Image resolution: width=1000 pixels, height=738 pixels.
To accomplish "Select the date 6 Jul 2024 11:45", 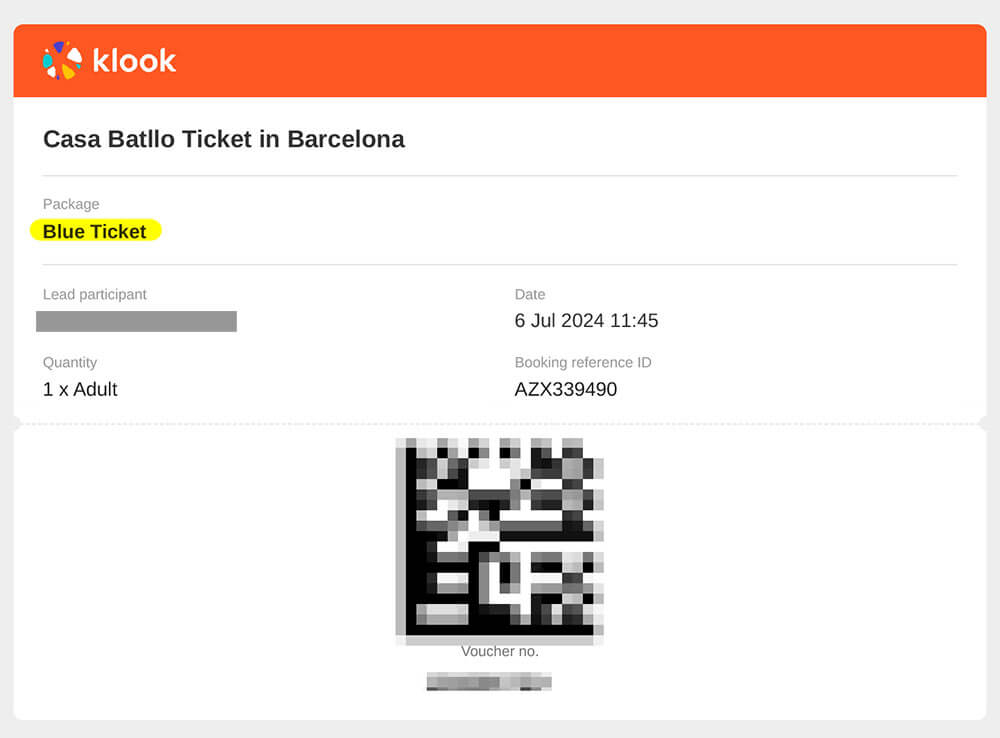I will coord(586,320).
